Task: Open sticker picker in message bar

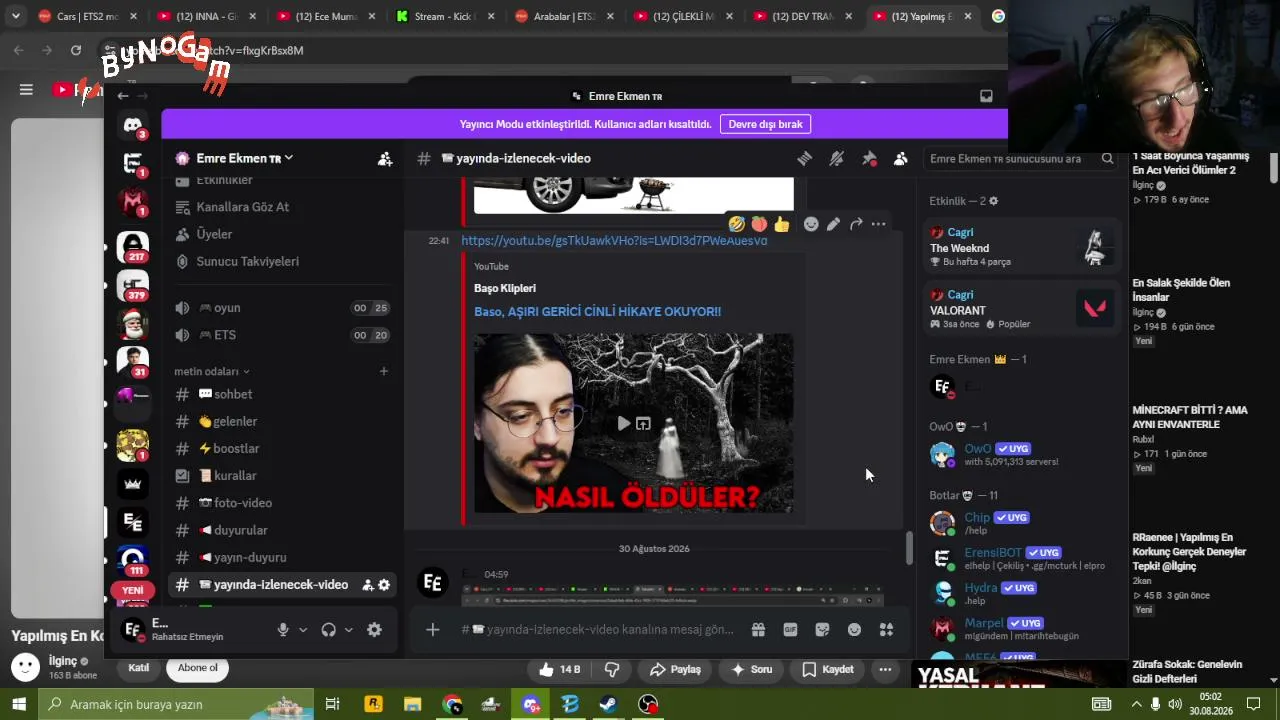Action: 822,630
